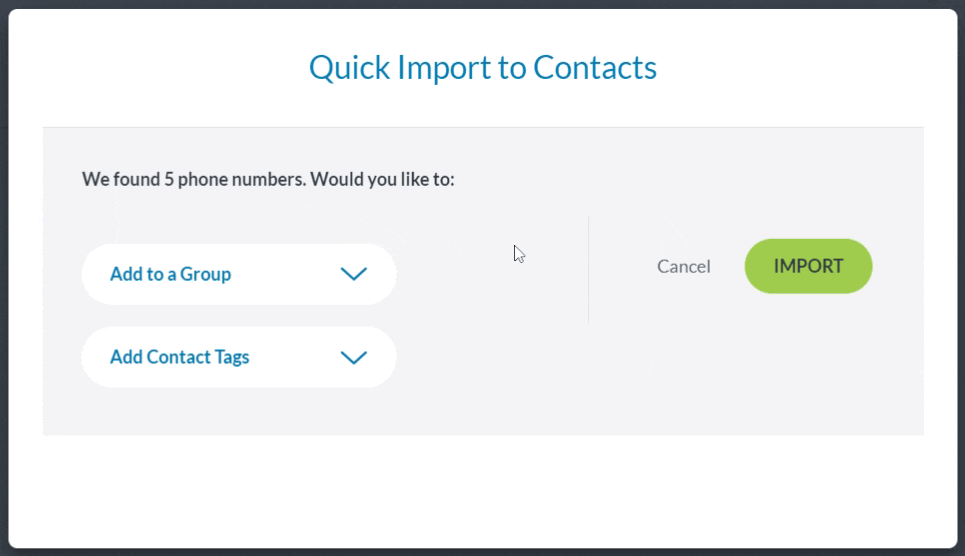Screen dimensions: 965x556
Task: Click the vertical divider beside Cancel
Action: pos(588,269)
